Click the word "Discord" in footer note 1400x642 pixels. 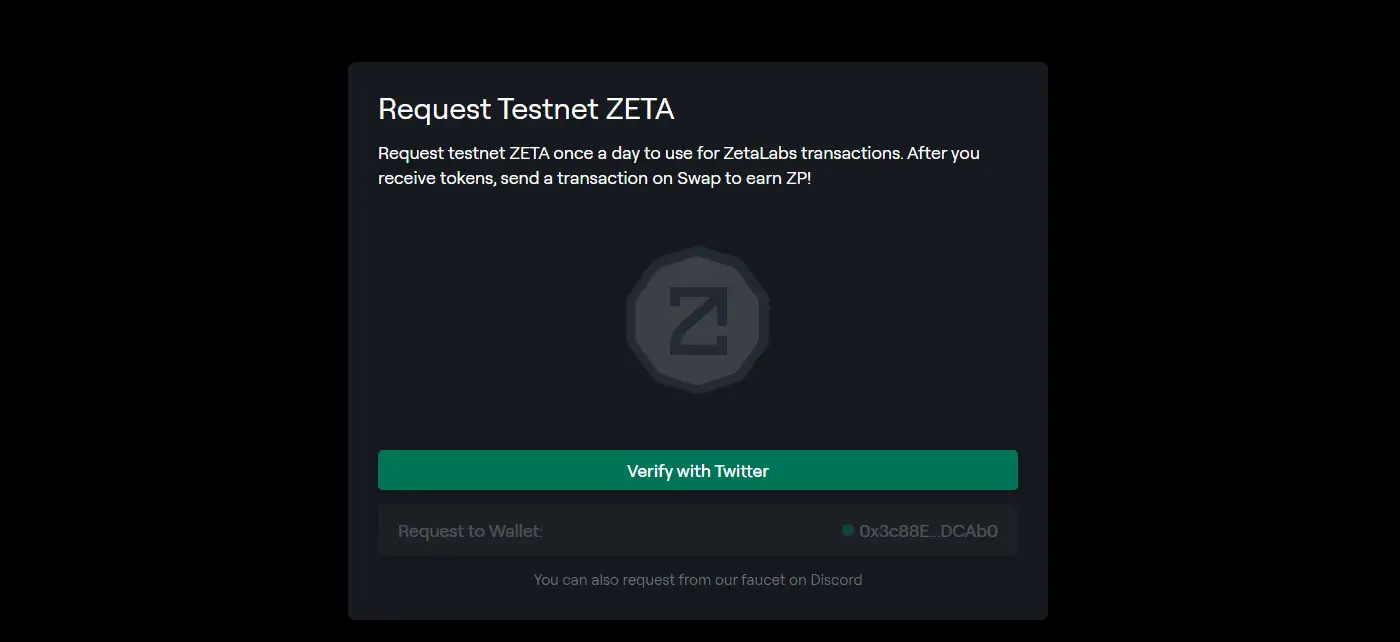tap(834, 580)
